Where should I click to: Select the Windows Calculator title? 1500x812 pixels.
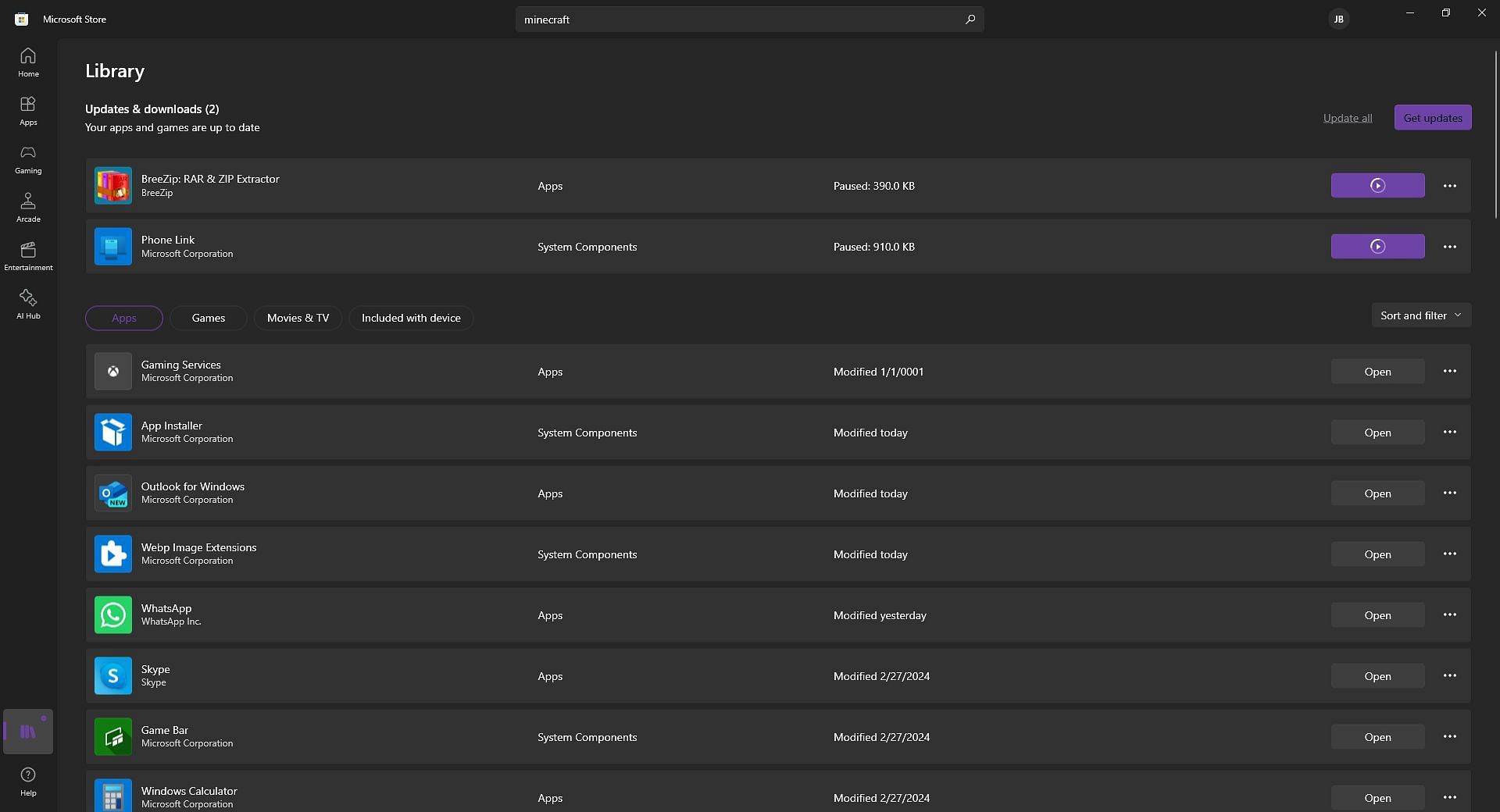[x=189, y=791]
